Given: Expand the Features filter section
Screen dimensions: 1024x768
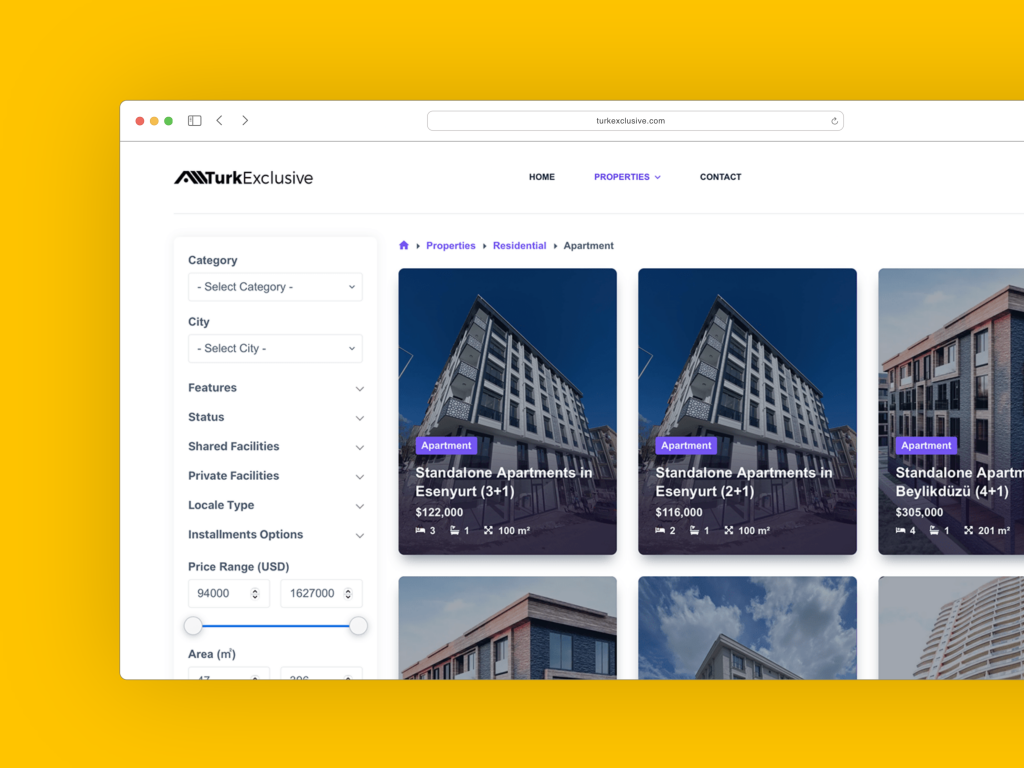Looking at the screenshot, I should (x=275, y=388).
